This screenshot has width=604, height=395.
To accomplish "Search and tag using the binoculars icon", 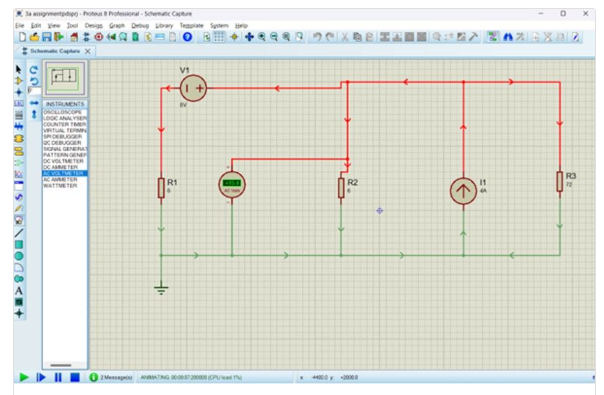I will tap(508, 37).
